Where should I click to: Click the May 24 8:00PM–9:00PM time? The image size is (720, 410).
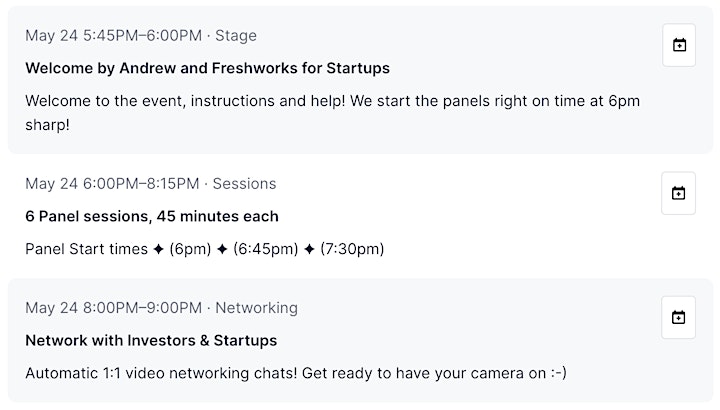[x=113, y=308]
